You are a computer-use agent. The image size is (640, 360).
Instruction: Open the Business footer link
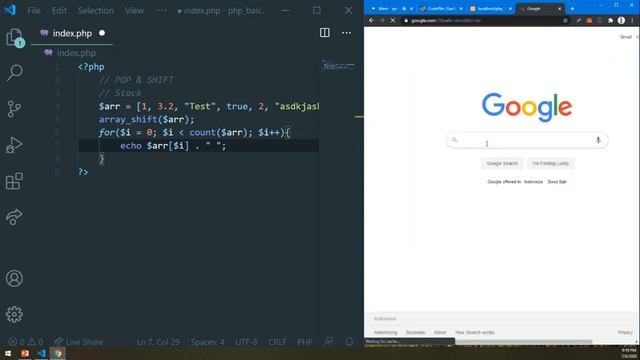point(416,332)
